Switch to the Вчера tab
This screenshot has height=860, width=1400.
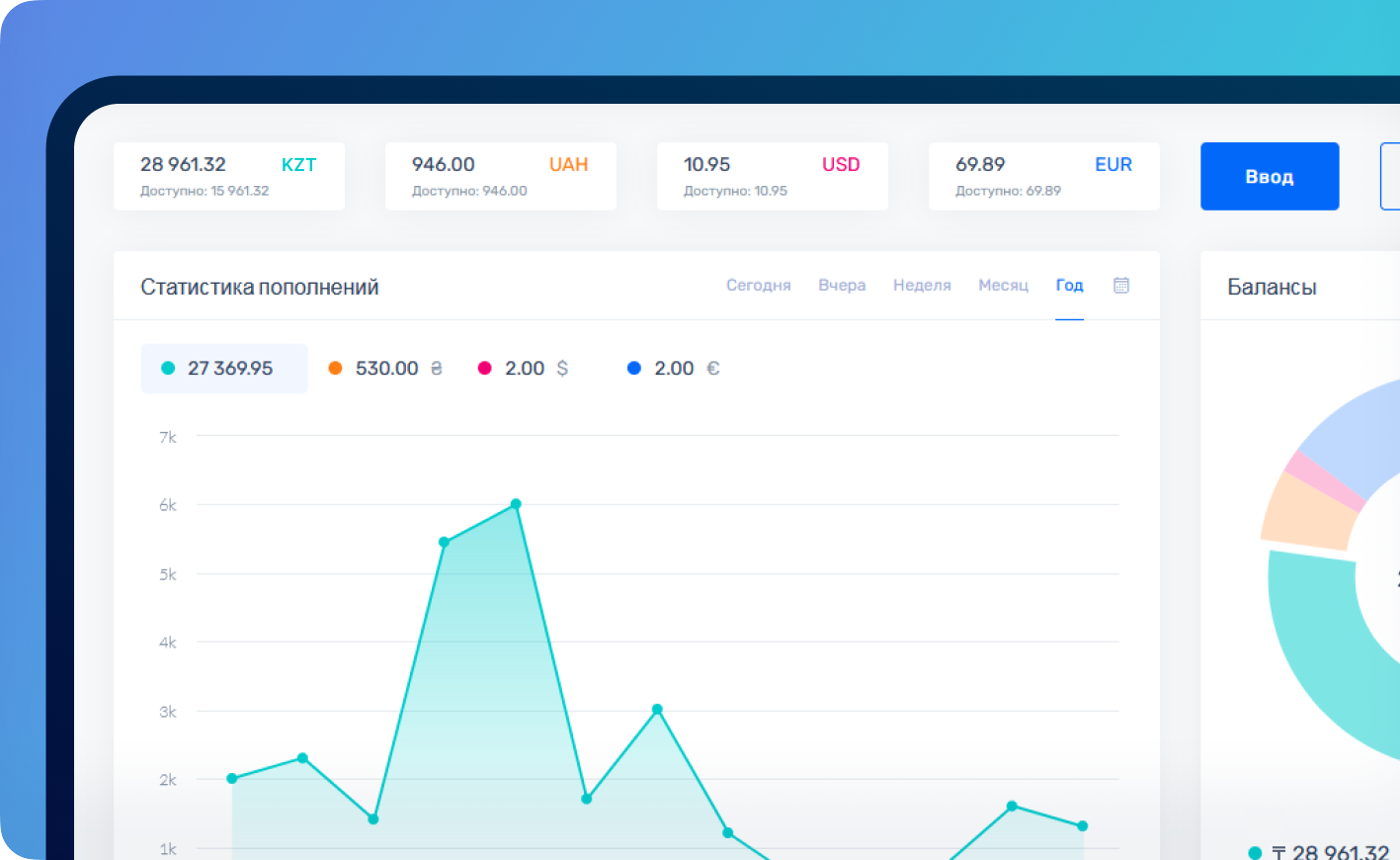(x=842, y=286)
